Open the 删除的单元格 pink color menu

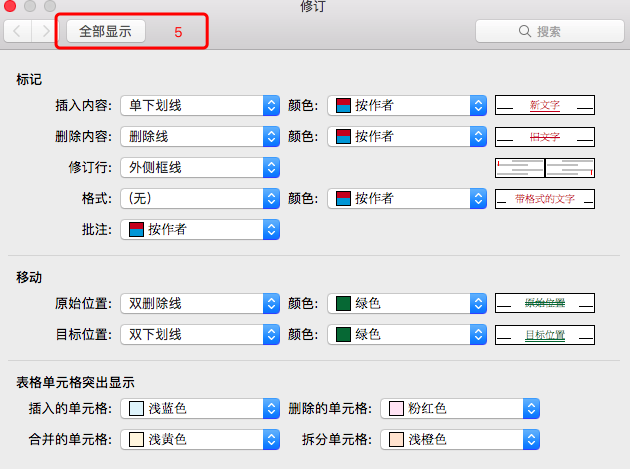[460, 408]
